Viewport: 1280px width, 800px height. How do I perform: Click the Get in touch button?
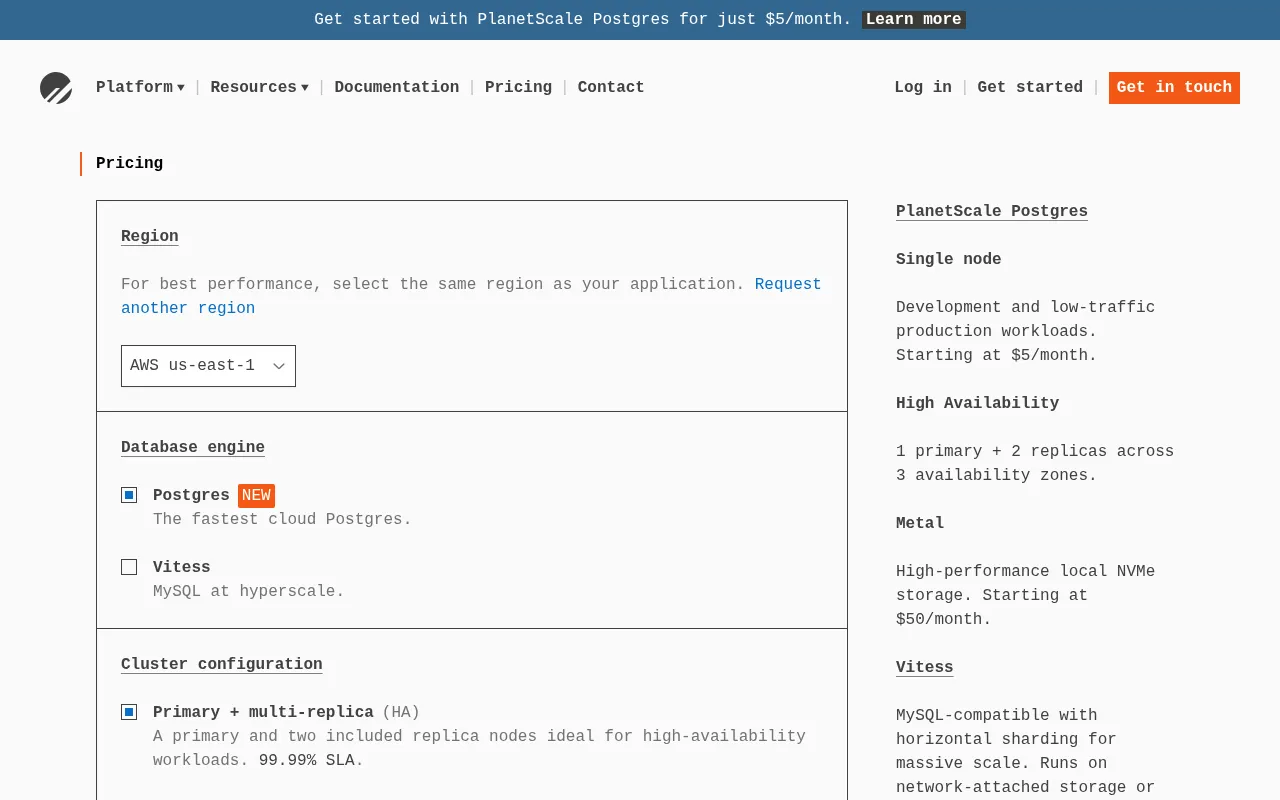pos(1174,88)
